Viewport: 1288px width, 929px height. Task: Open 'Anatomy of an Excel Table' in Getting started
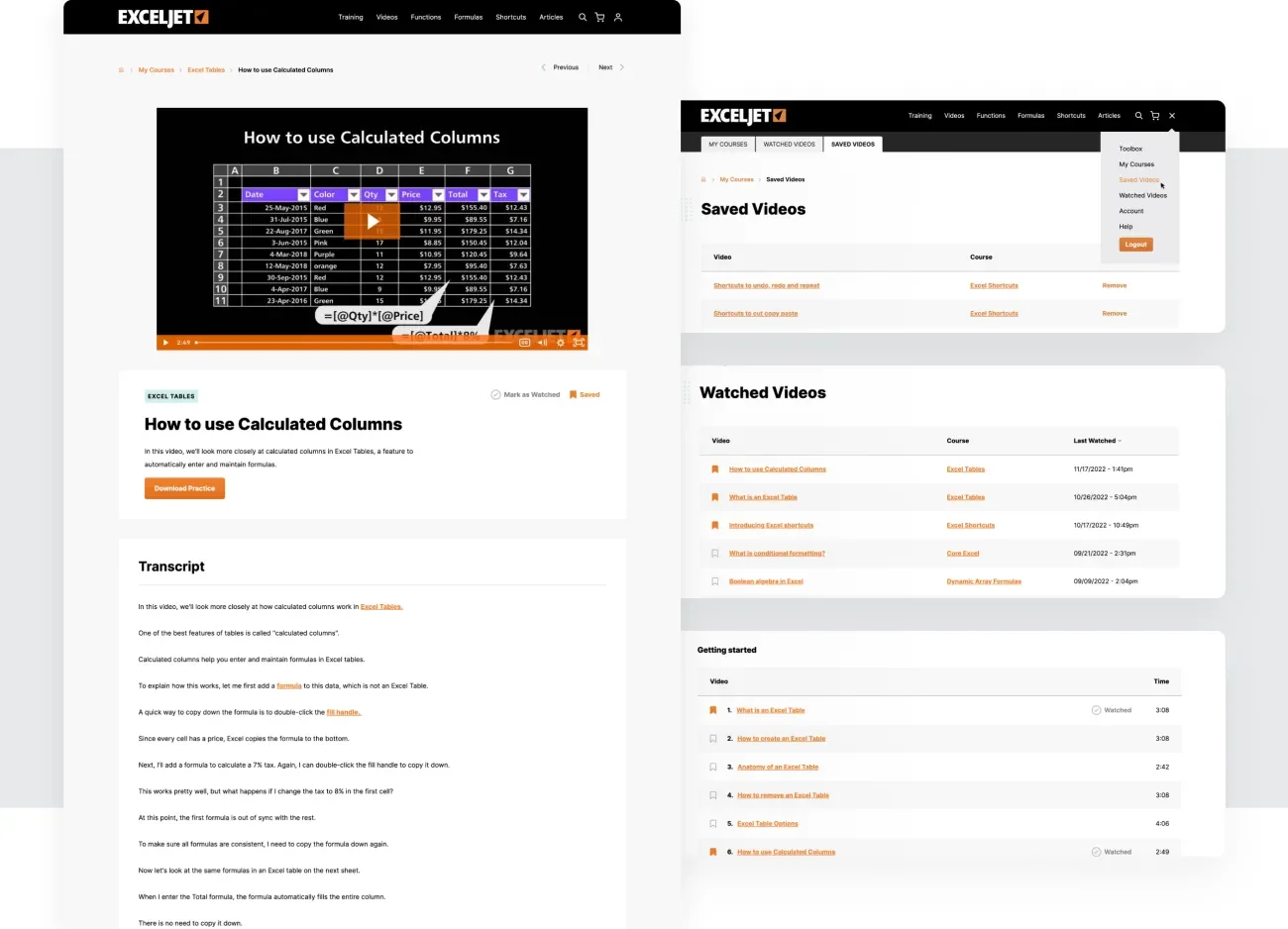(x=778, y=767)
